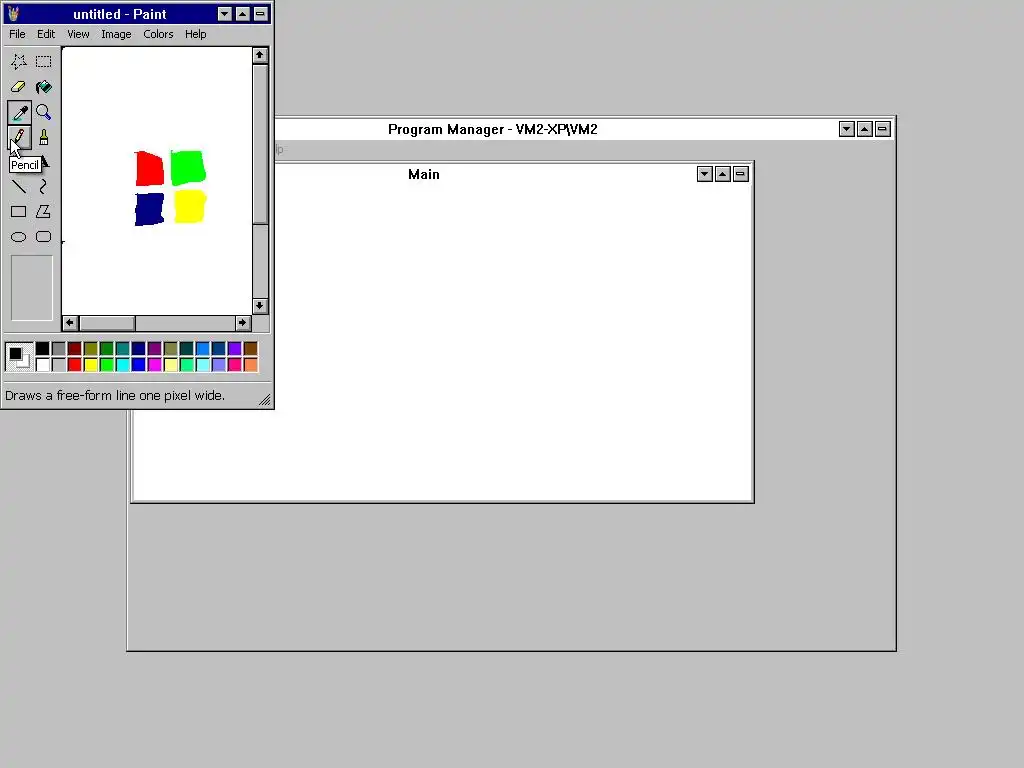Click the red square on the canvas
Viewport: 1024px width, 768px height.
[150, 168]
